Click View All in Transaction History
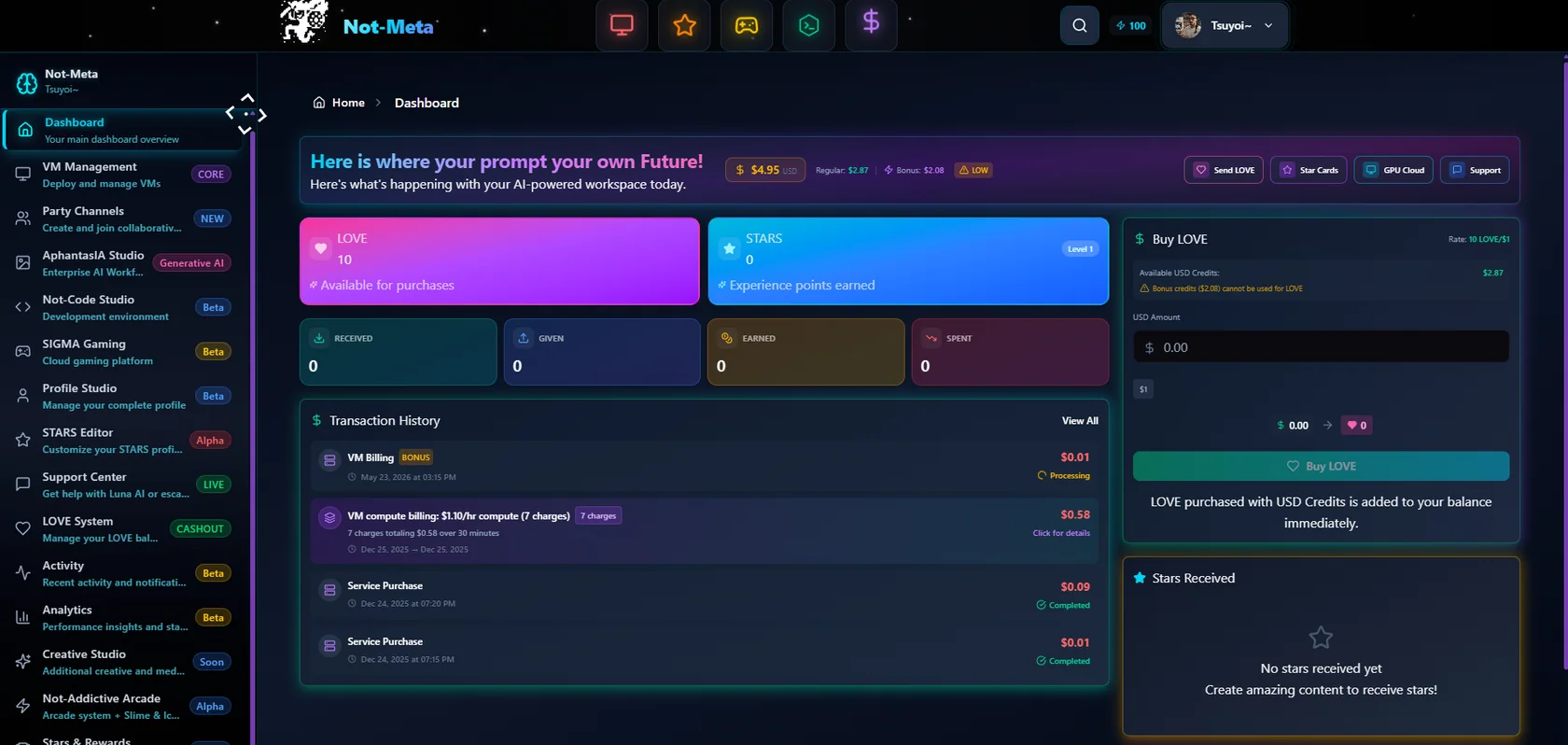 click(x=1080, y=421)
